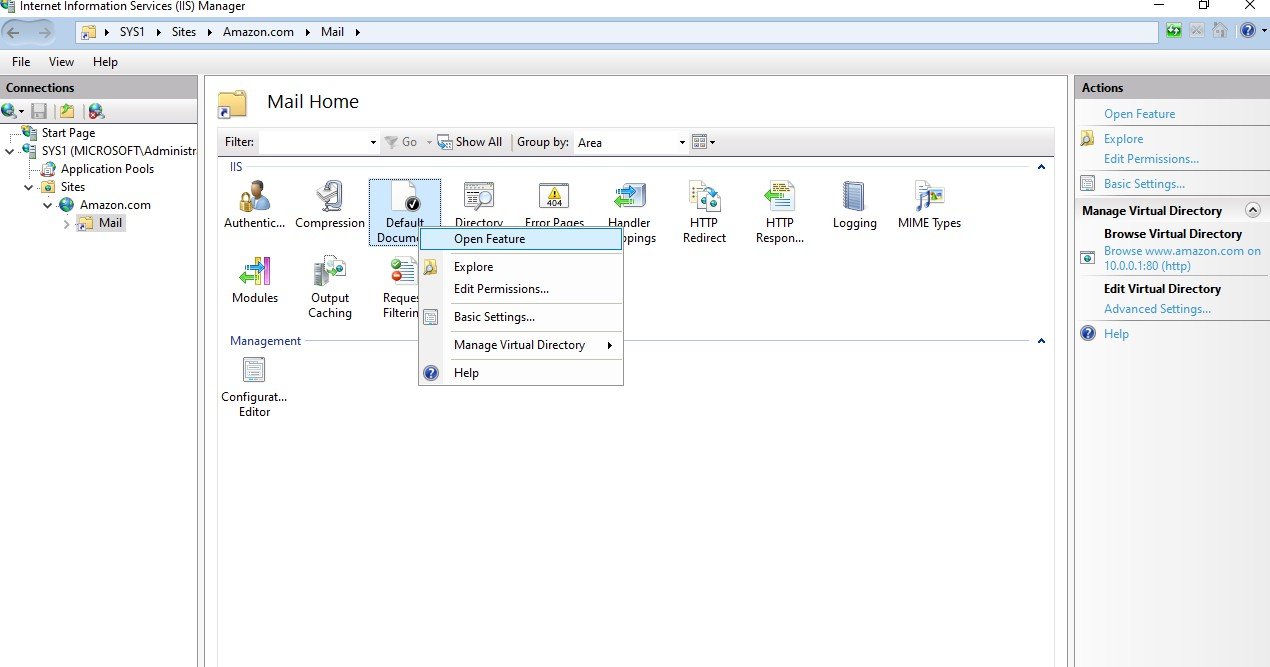
Task: Click SYS1 in the address breadcrumb
Action: (132, 32)
